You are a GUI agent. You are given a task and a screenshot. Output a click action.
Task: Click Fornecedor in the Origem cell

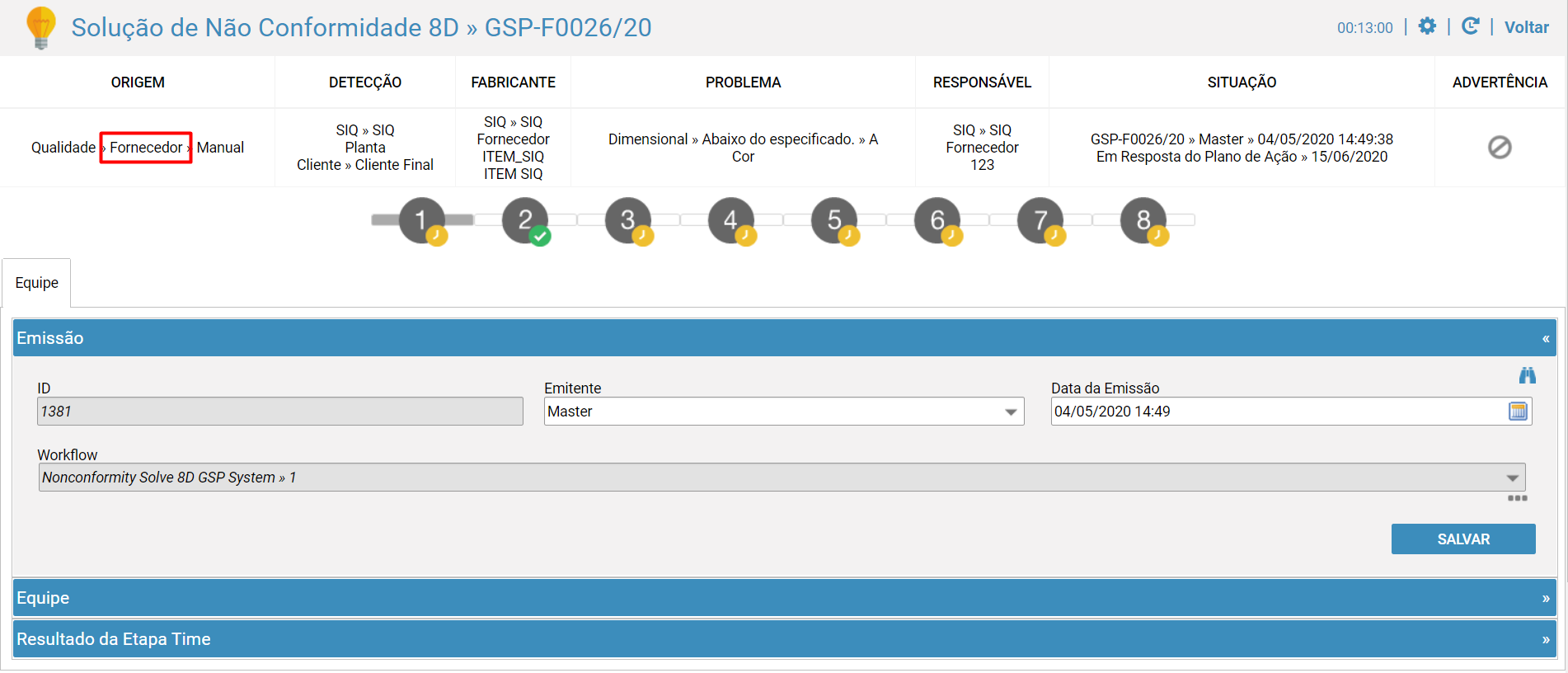pos(146,148)
